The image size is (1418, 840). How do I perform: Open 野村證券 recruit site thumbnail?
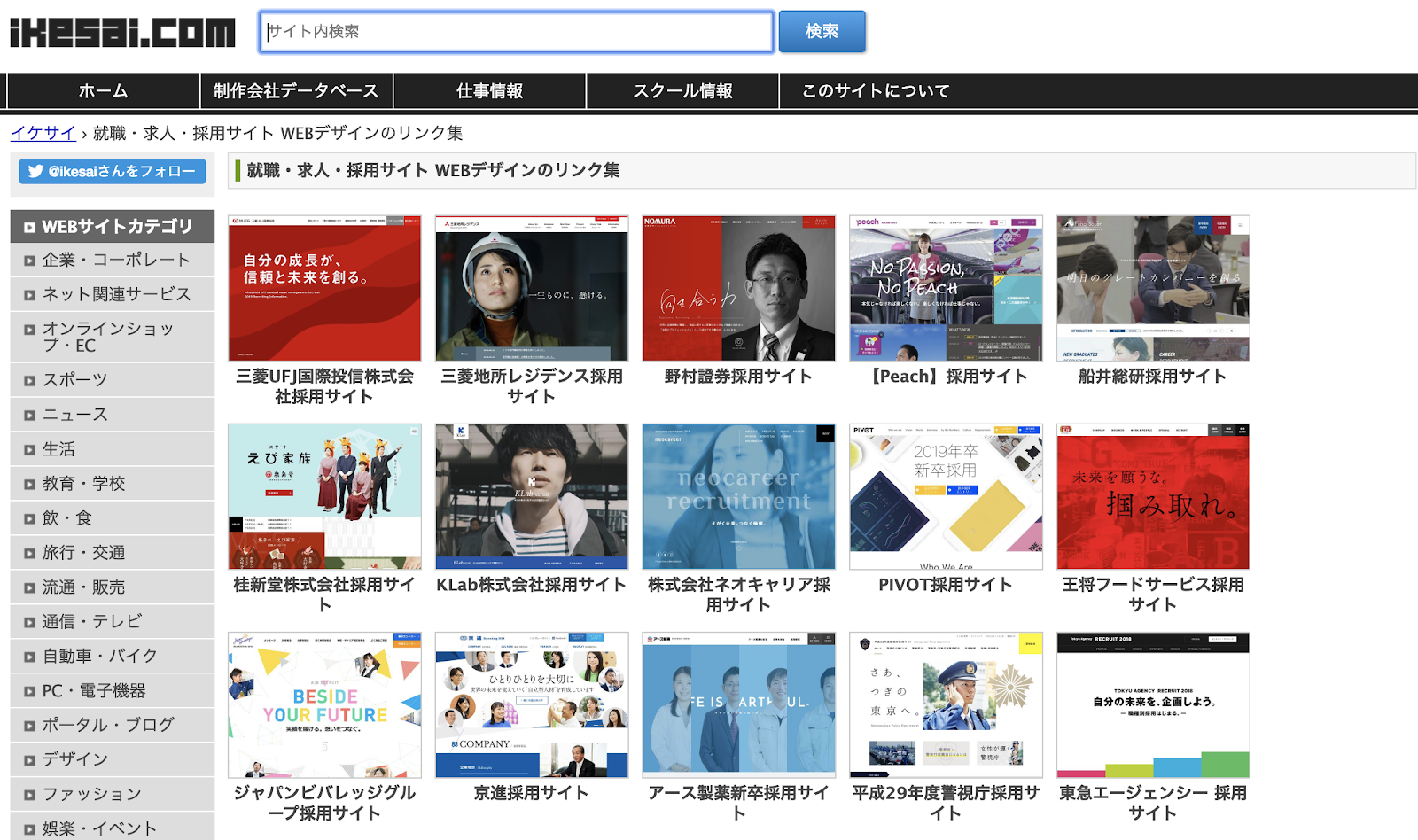(738, 288)
